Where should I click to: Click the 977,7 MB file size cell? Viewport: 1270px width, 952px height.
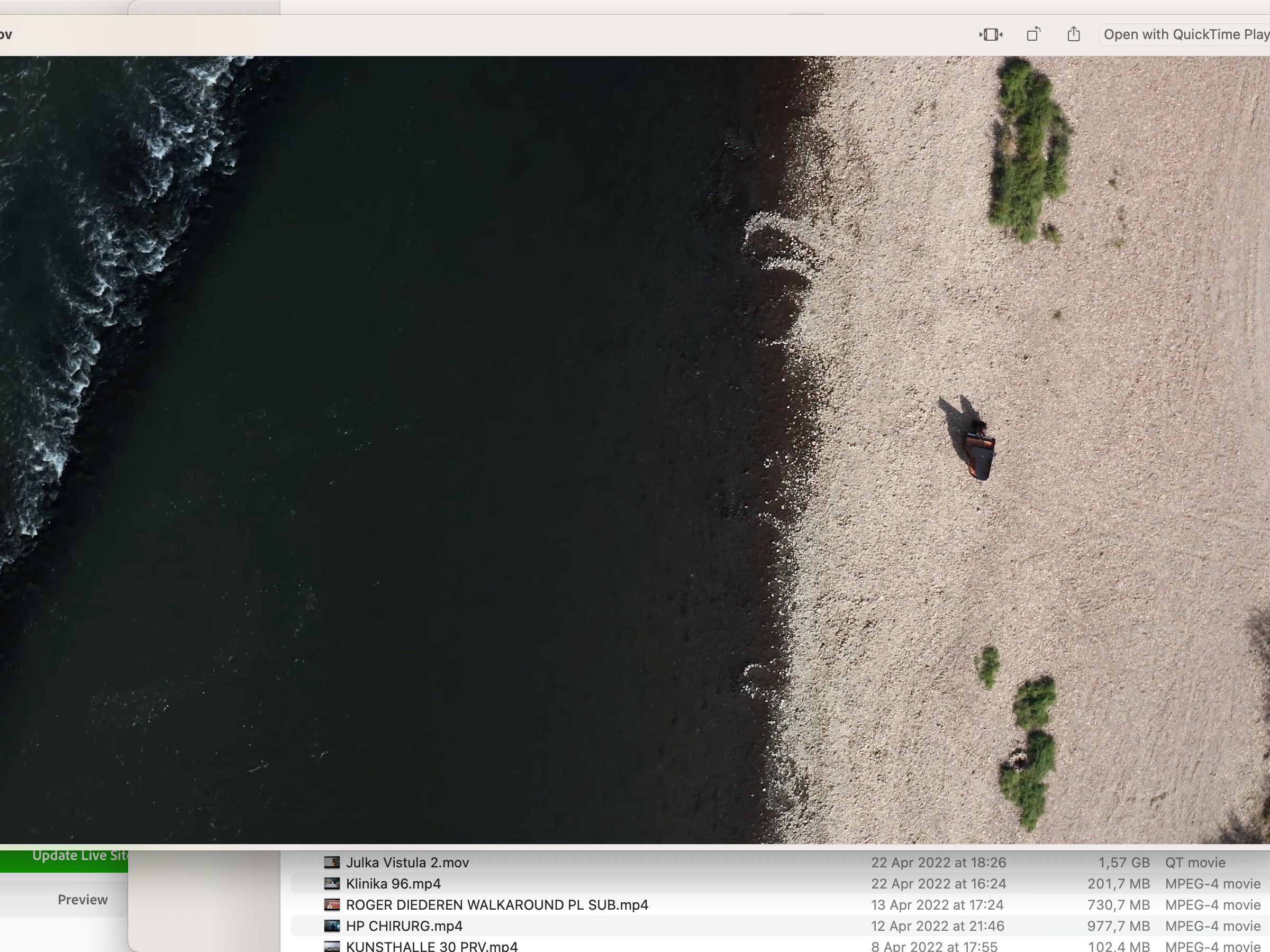pos(1118,926)
